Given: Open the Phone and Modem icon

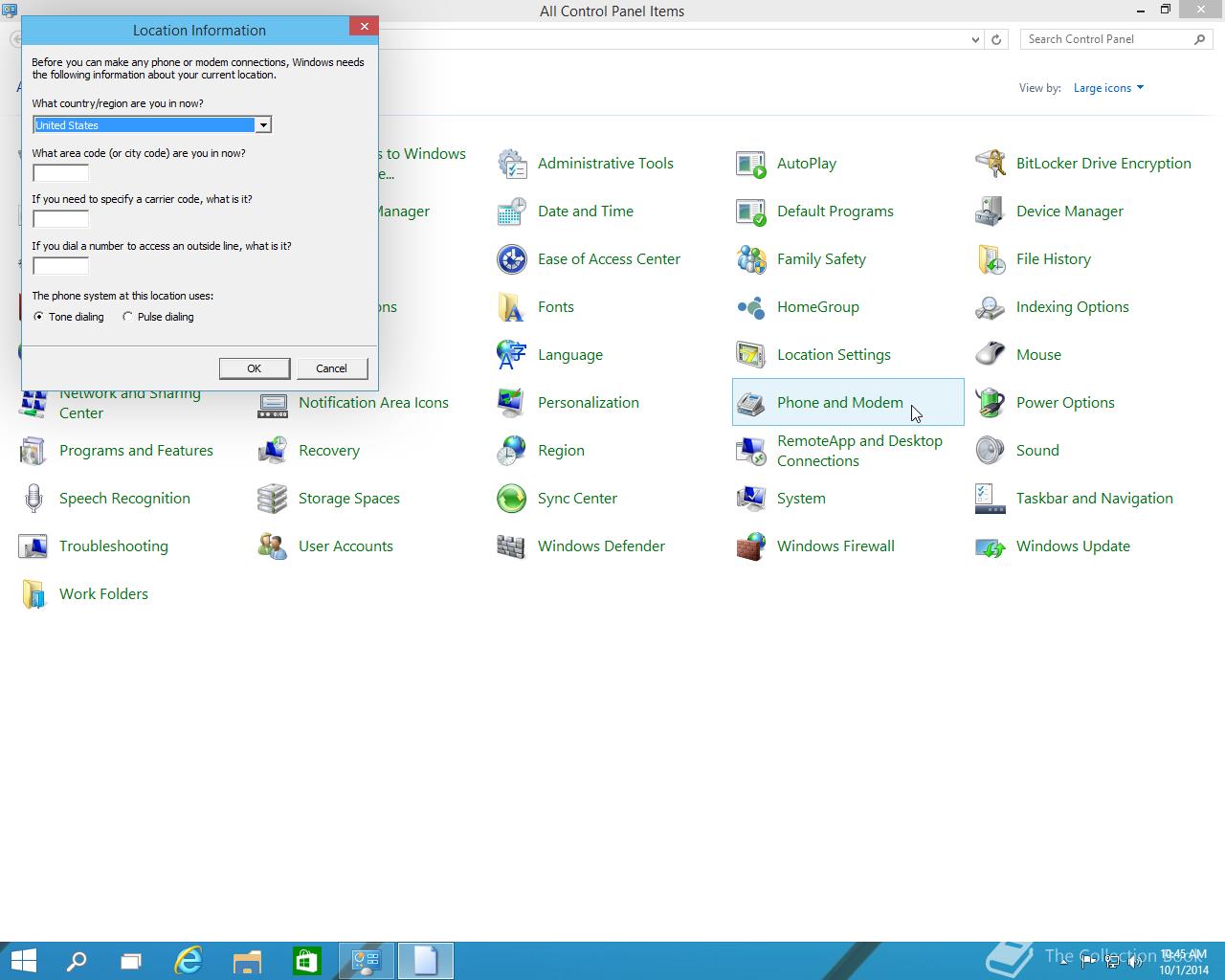Looking at the screenshot, I should [751, 403].
